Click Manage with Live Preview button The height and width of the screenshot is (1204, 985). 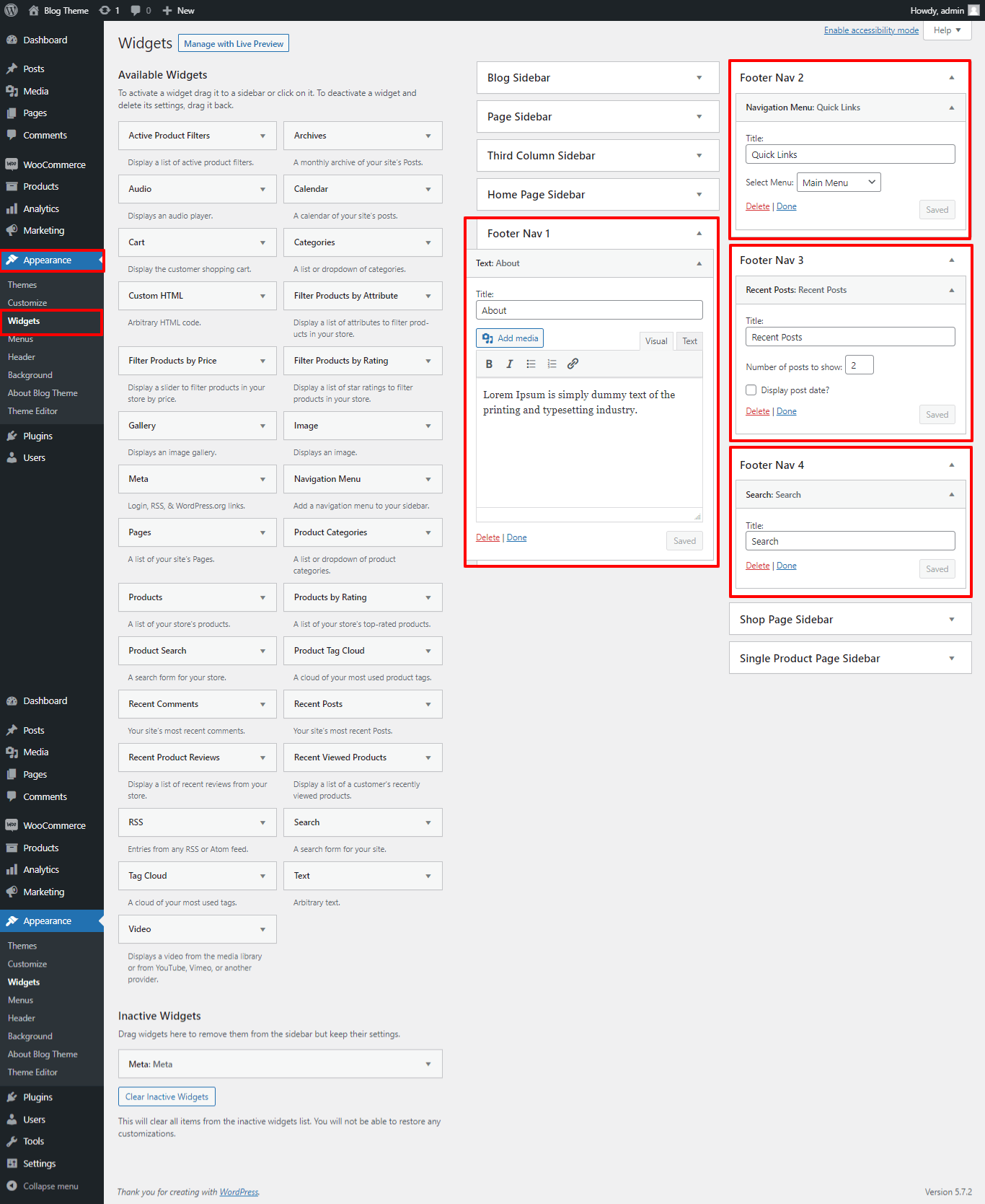(x=234, y=44)
